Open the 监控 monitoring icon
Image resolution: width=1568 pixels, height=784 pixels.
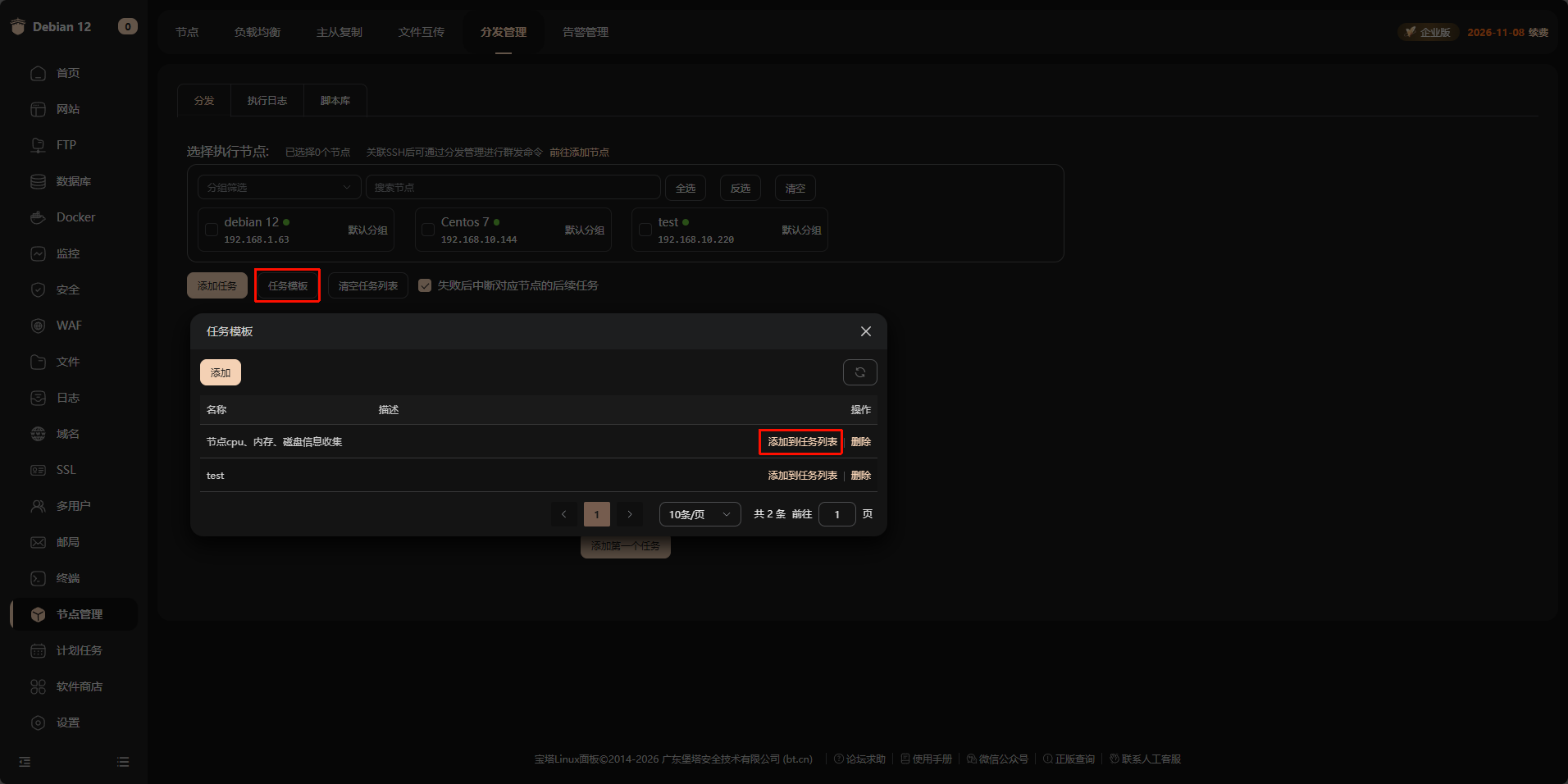38,253
